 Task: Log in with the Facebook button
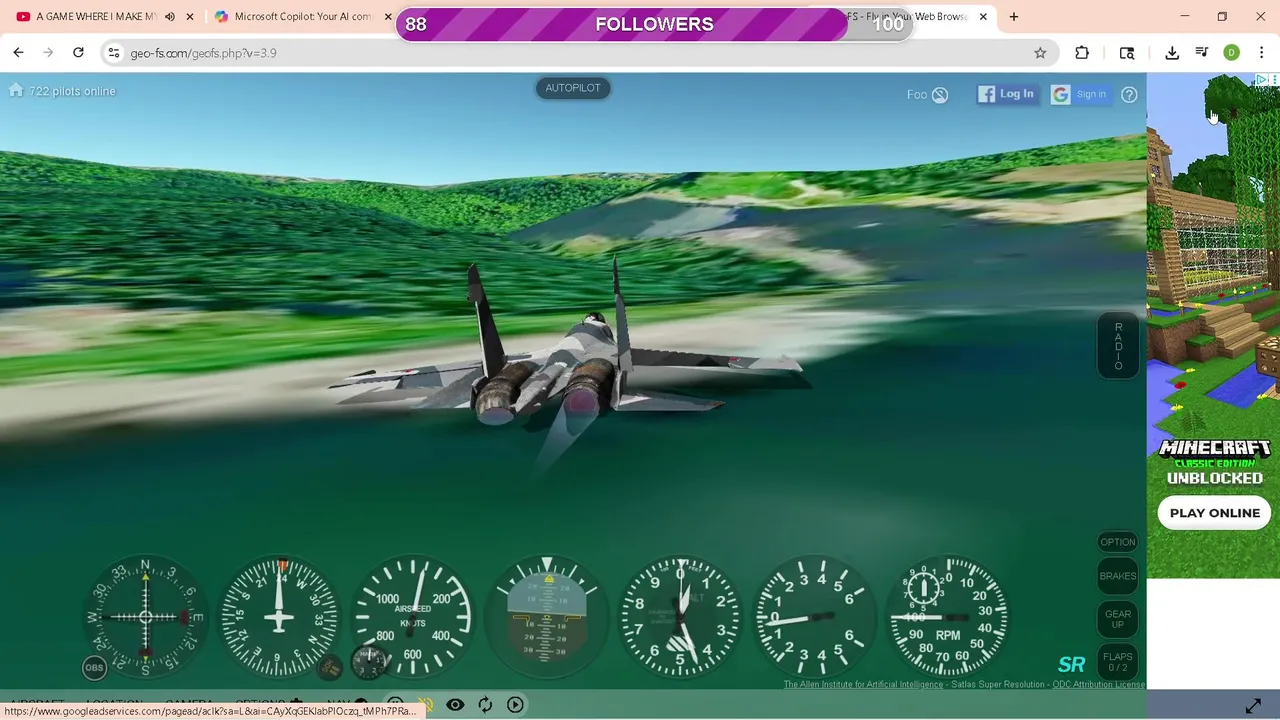coord(1007,94)
